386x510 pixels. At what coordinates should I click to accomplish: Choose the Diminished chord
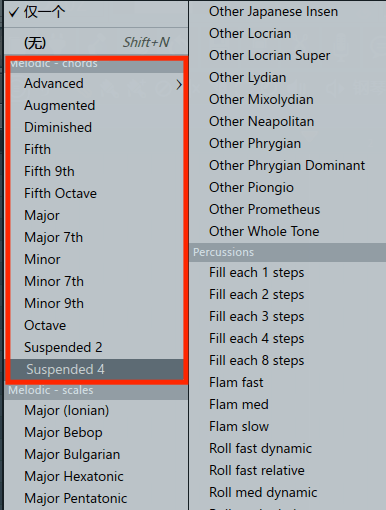click(96, 128)
